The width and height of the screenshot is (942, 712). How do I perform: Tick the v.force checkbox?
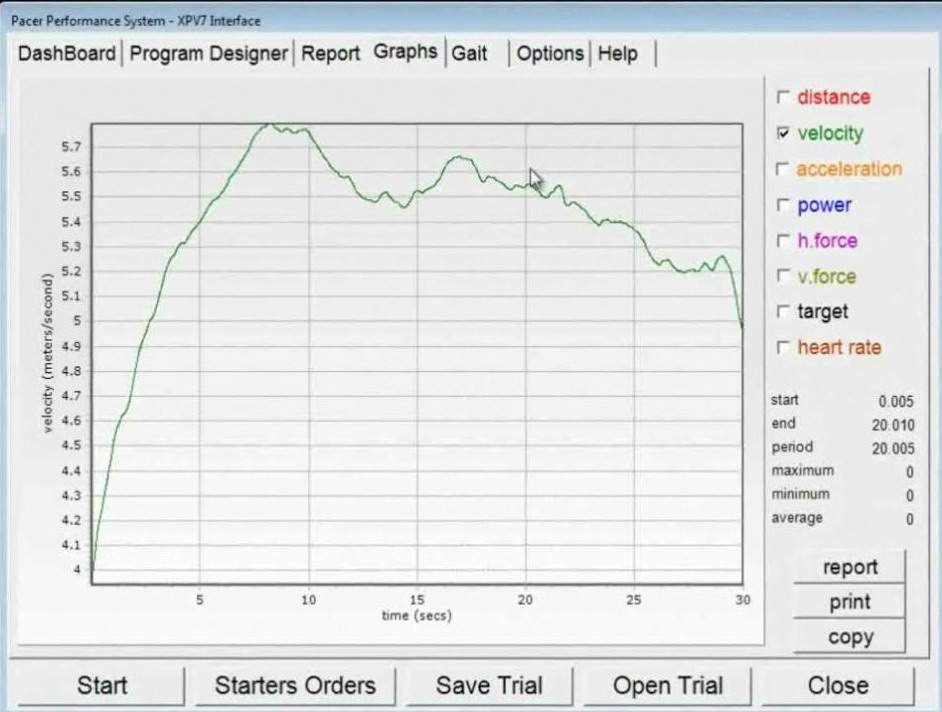783,276
